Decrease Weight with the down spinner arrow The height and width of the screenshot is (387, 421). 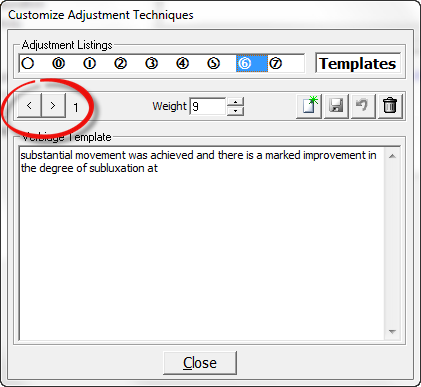tap(236, 111)
